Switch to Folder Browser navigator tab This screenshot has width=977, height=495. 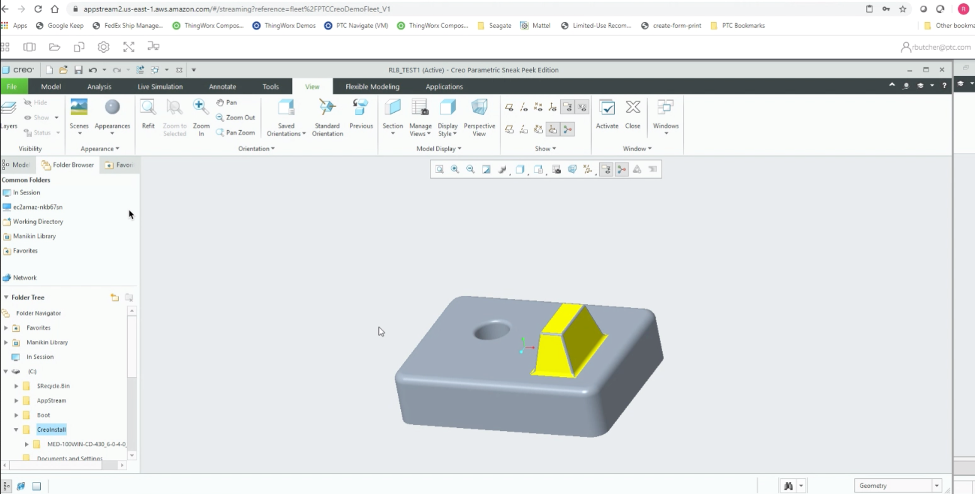pyautogui.click(x=67, y=165)
